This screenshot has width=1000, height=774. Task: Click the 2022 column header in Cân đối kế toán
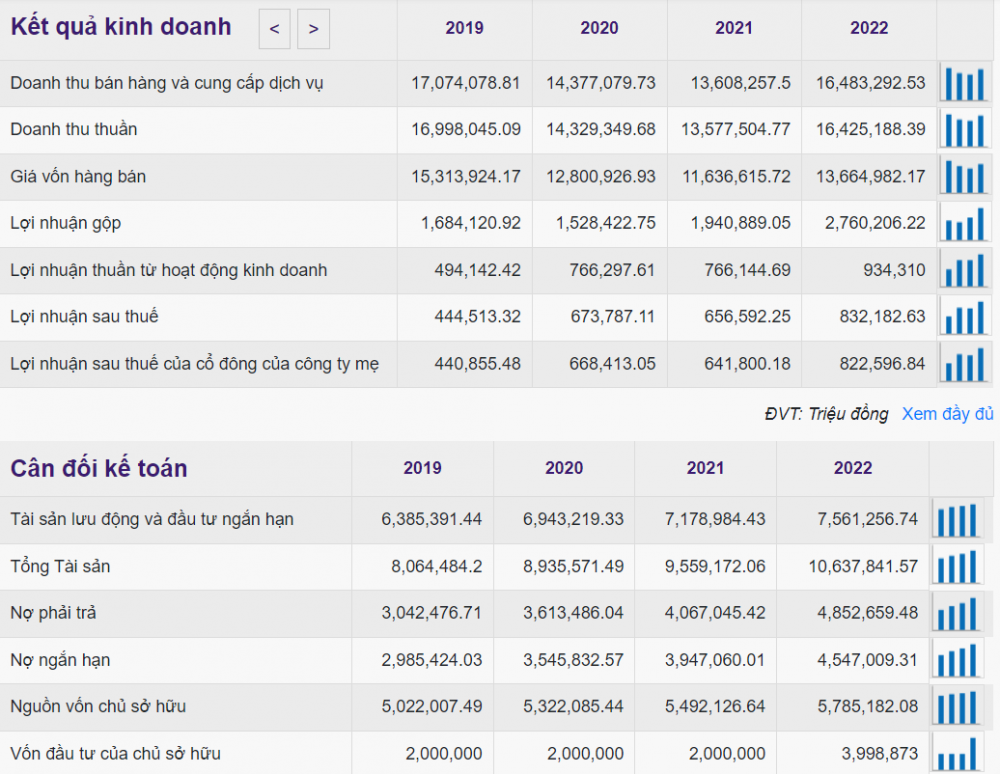853,468
